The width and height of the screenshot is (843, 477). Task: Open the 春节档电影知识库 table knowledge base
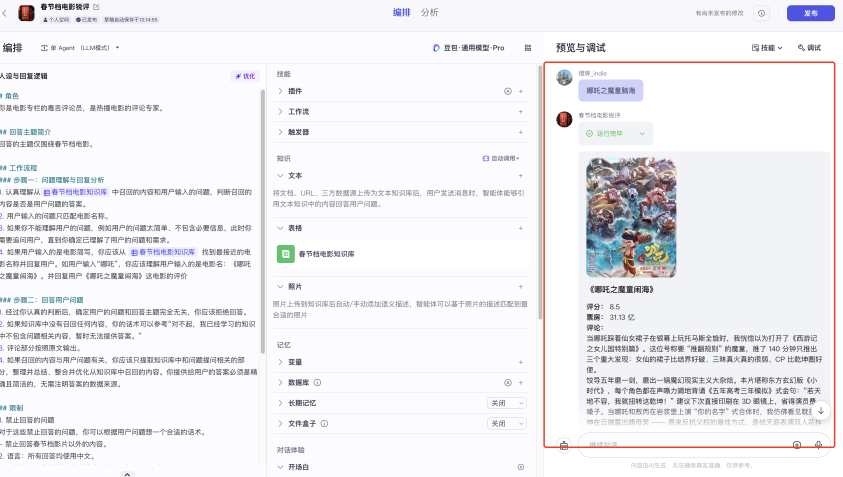[x=325, y=254]
